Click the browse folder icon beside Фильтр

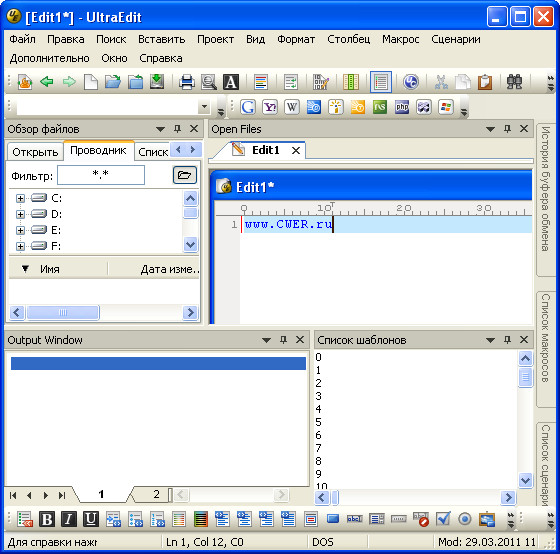(x=185, y=175)
